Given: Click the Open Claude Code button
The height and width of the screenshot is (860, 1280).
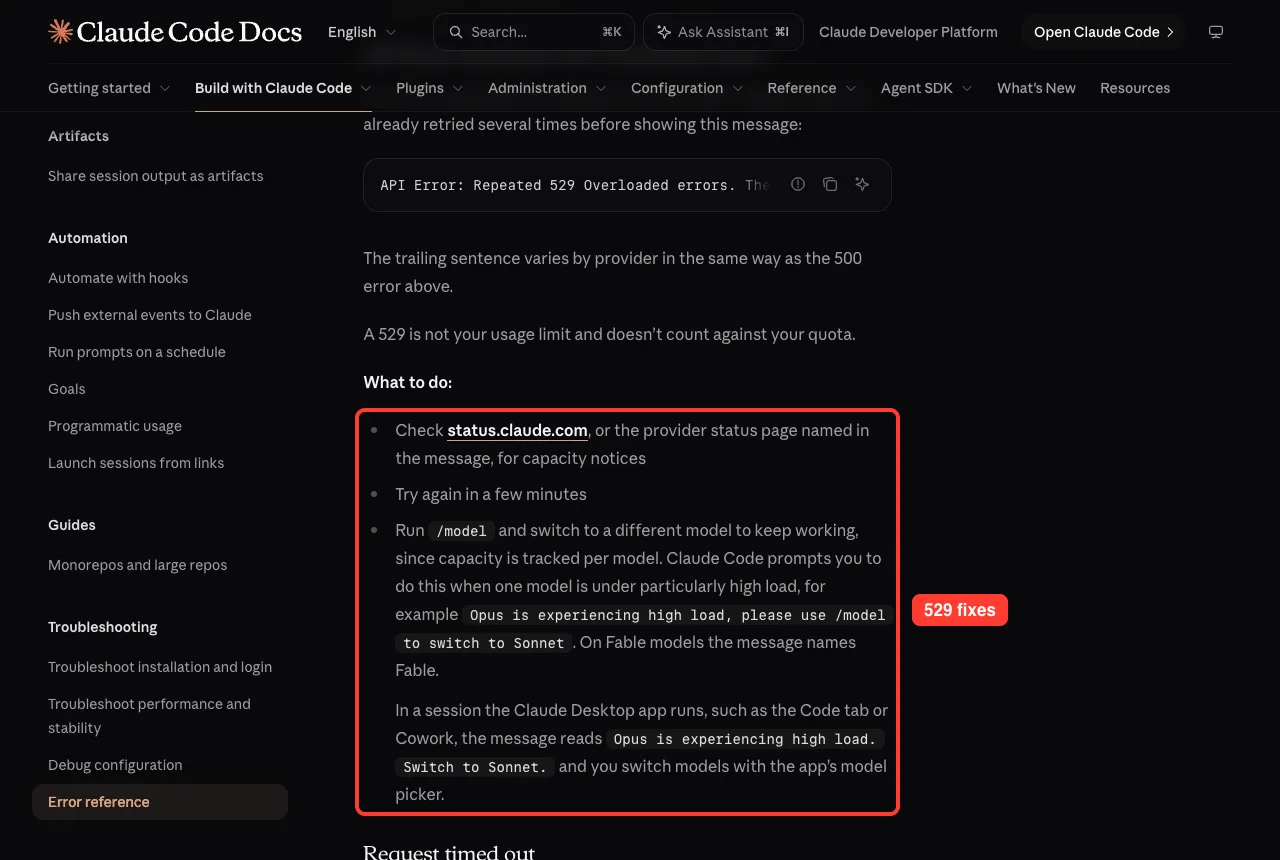Looking at the screenshot, I should pyautogui.click(x=1104, y=32).
